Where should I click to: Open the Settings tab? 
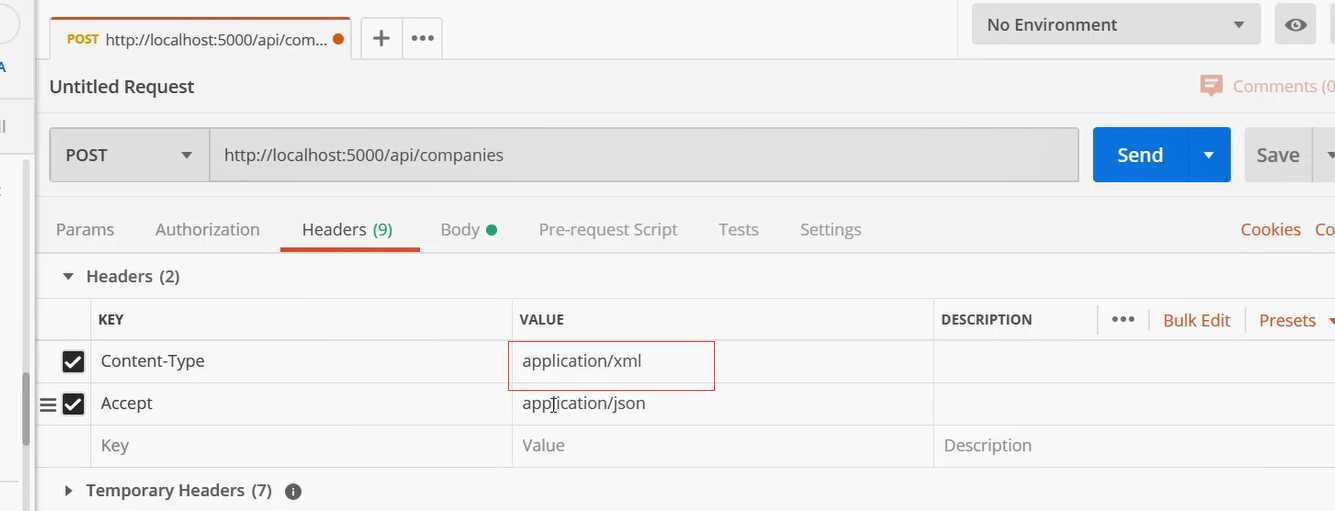pyautogui.click(x=830, y=229)
